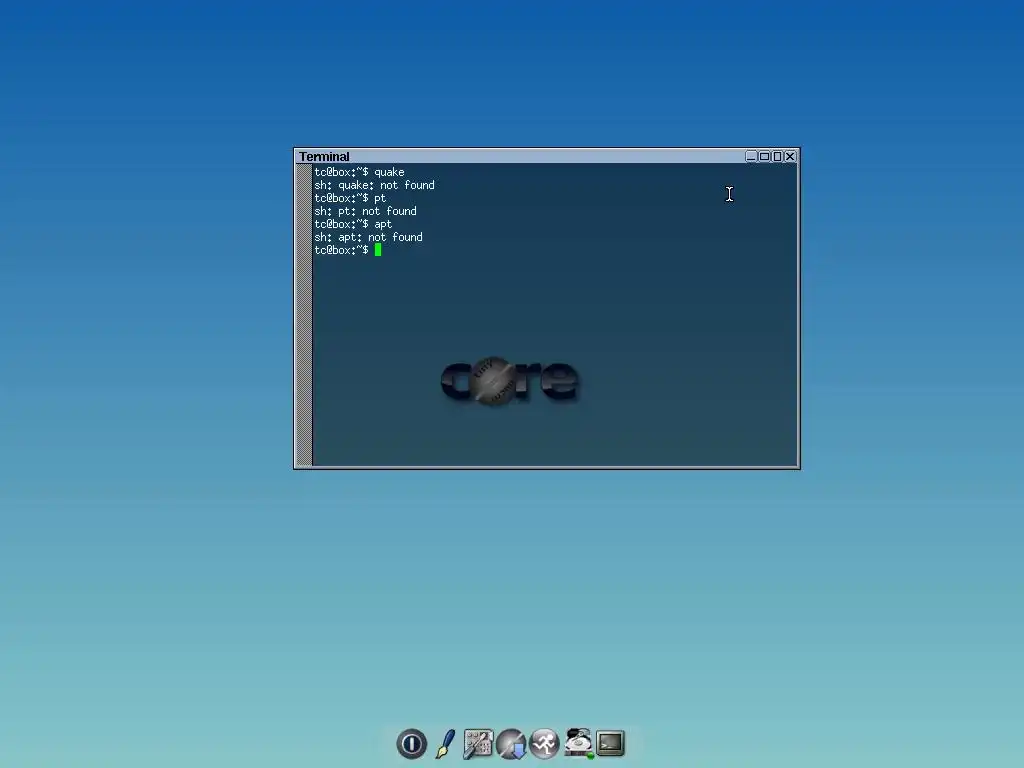Click the 'tc@box:~$ pt' line

click(350, 199)
